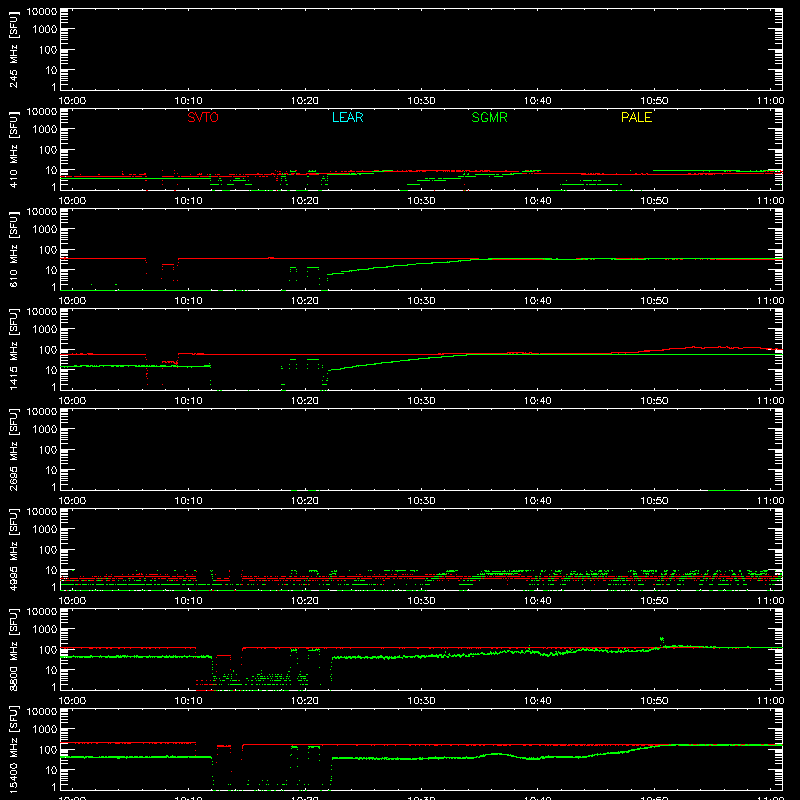Click 10:00 tick under 245 MHz panel
This screenshot has height=800, width=800.
(x=72, y=101)
